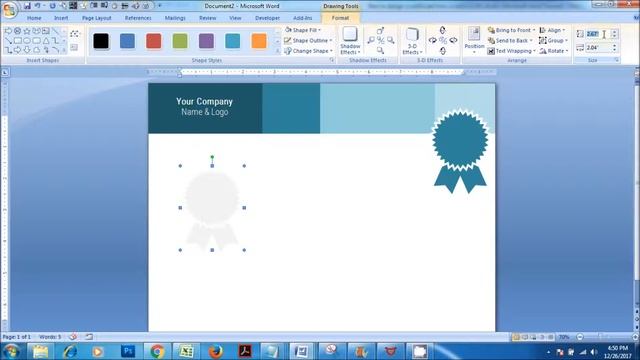Click the tab selector at ruler's left corner
The image size is (640, 360).
4,73
